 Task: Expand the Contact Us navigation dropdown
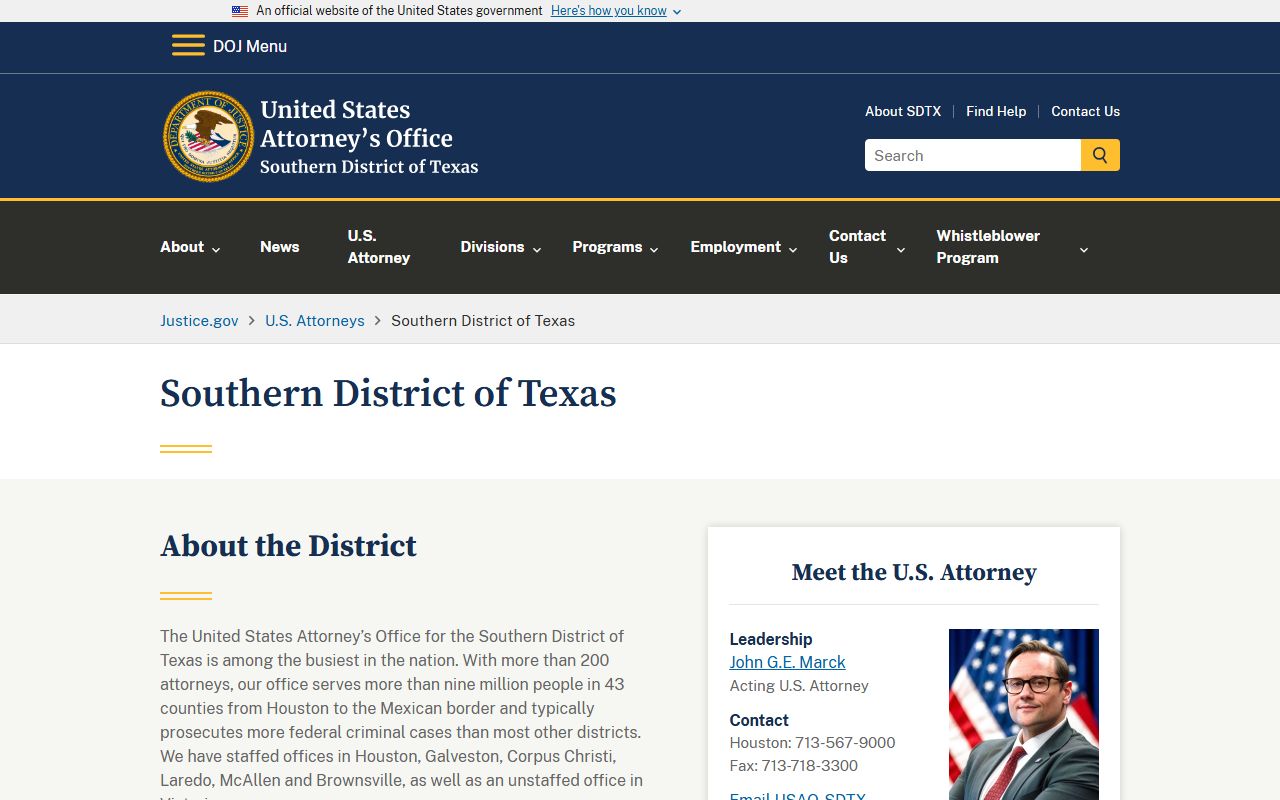click(867, 247)
